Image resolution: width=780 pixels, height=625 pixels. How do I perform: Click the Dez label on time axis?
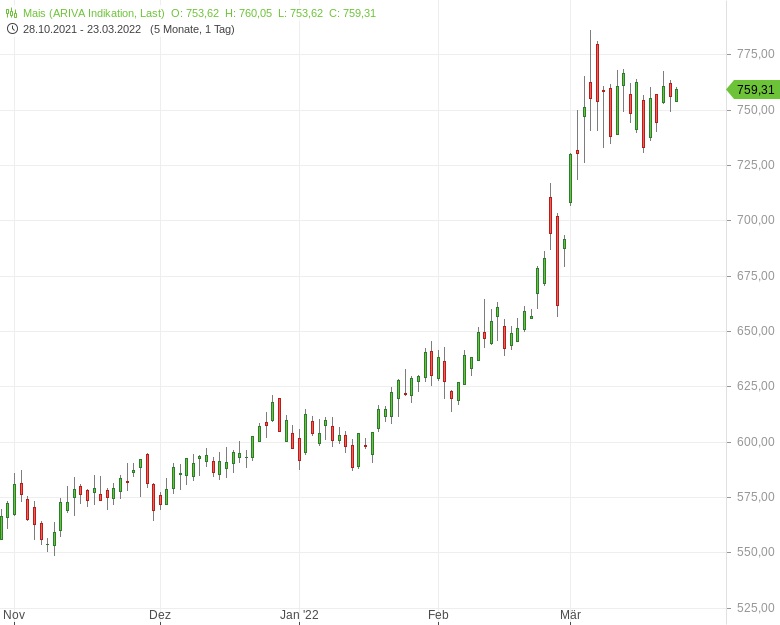(x=160, y=615)
